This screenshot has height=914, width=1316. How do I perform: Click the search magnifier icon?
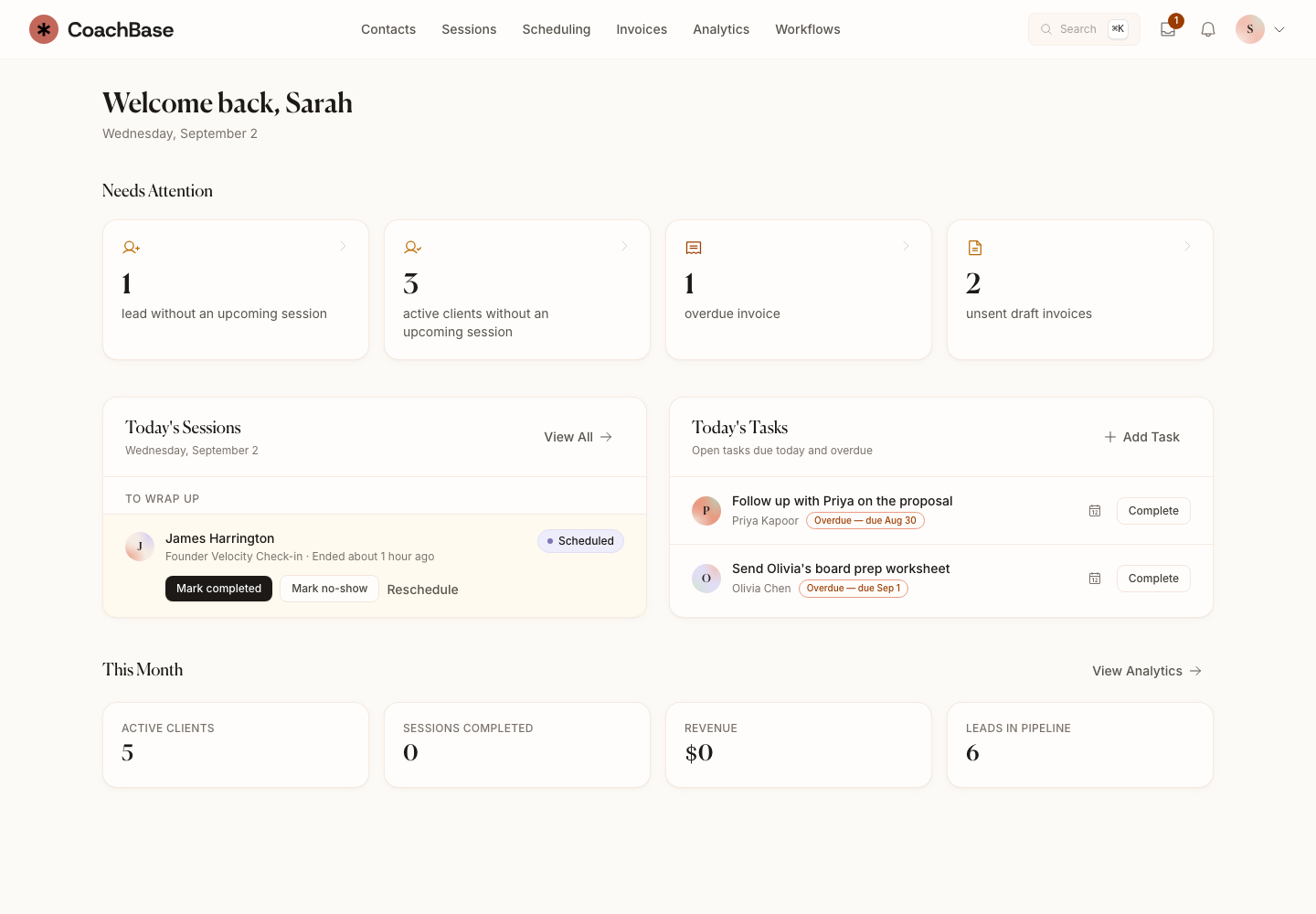tap(1046, 29)
